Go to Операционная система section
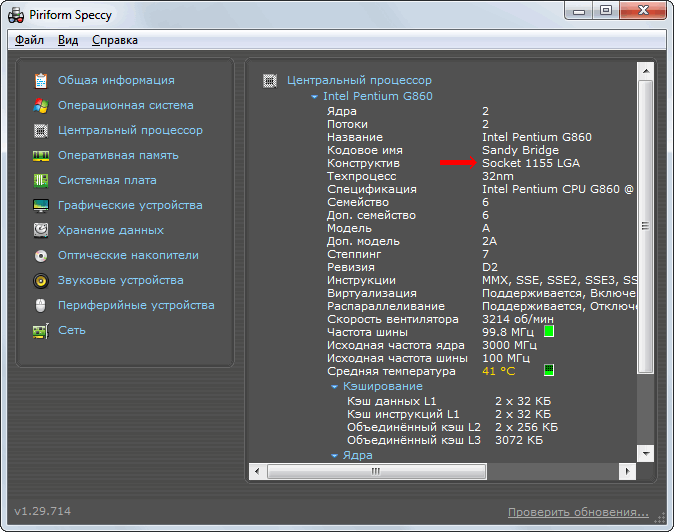 click(x=126, y=105)
